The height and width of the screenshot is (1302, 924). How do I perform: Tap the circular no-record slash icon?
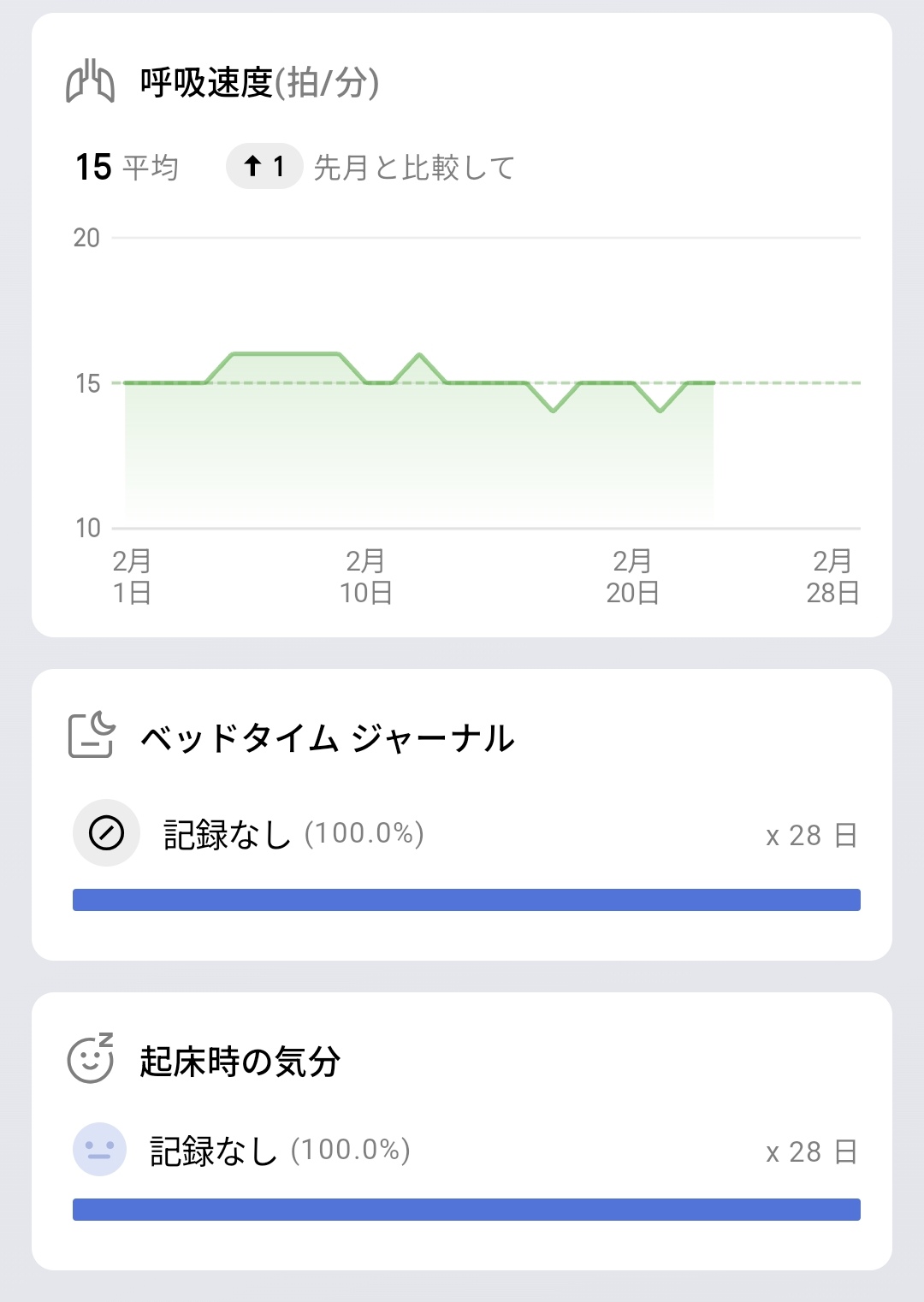coord(106,832)
